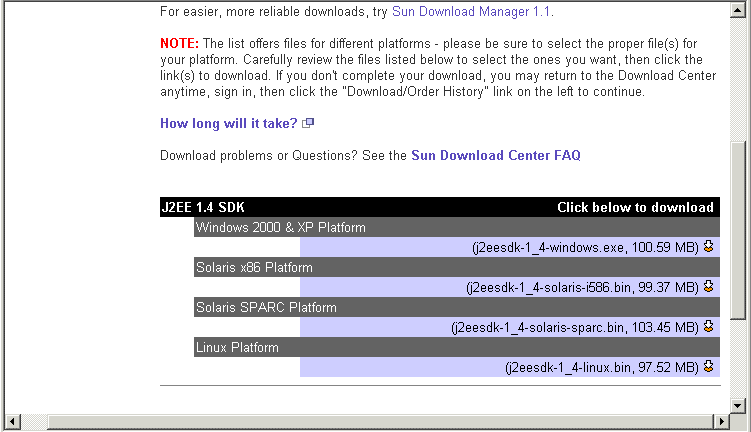Click the download icon for j2eesdk-1_4-linux.bin
Screen dimensions: 751x432
[x=708, y=367]
